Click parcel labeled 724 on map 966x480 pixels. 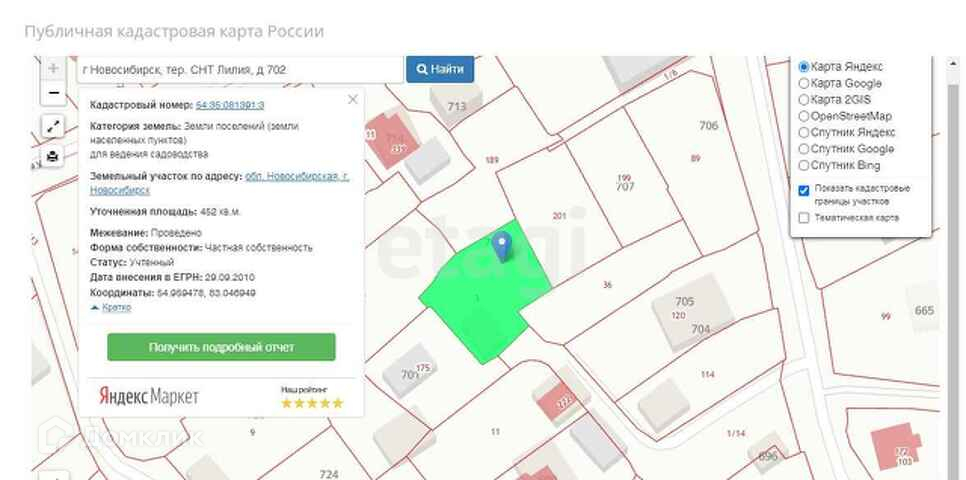pos(329,474)
